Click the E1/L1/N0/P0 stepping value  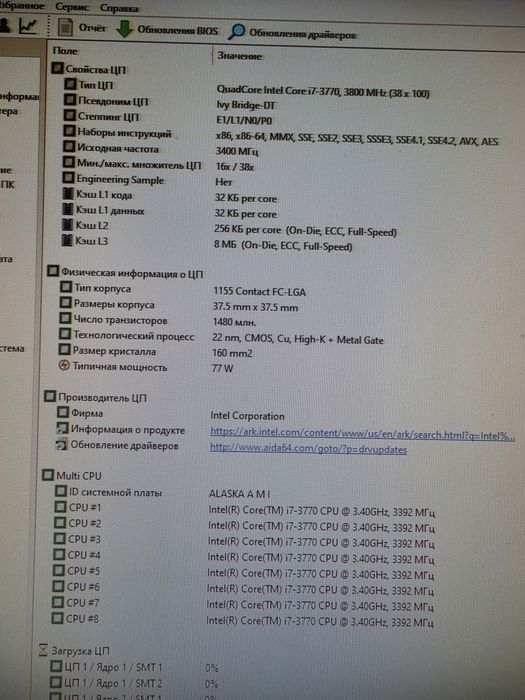[x=244, y=121]
